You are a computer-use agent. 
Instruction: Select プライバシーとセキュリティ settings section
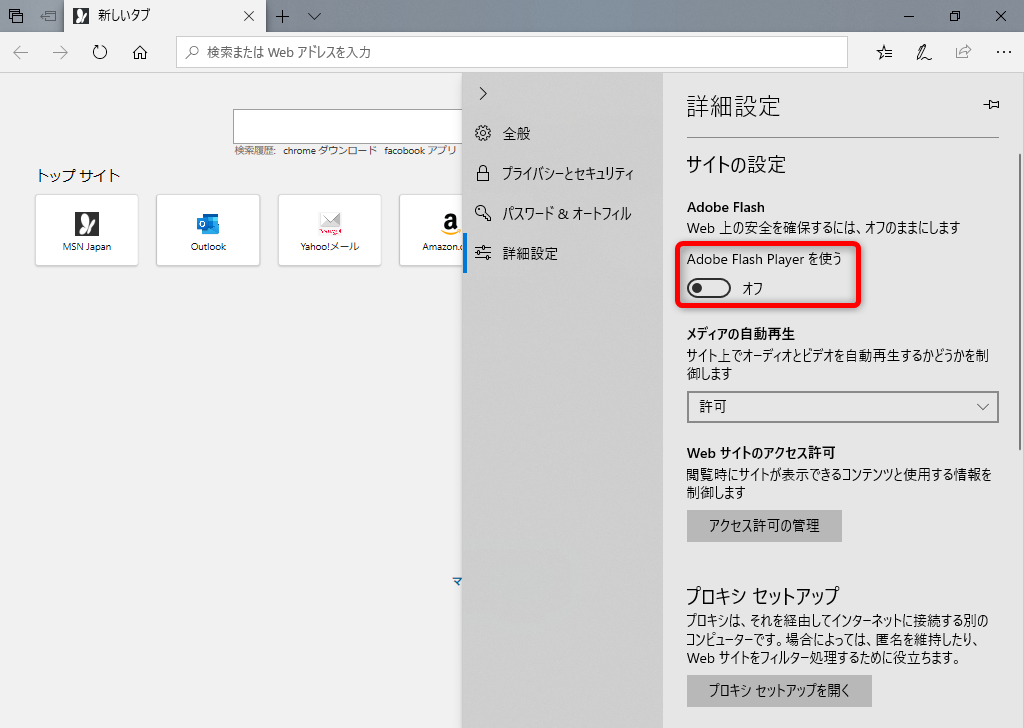pyautogui.click(x=555, y=172)
